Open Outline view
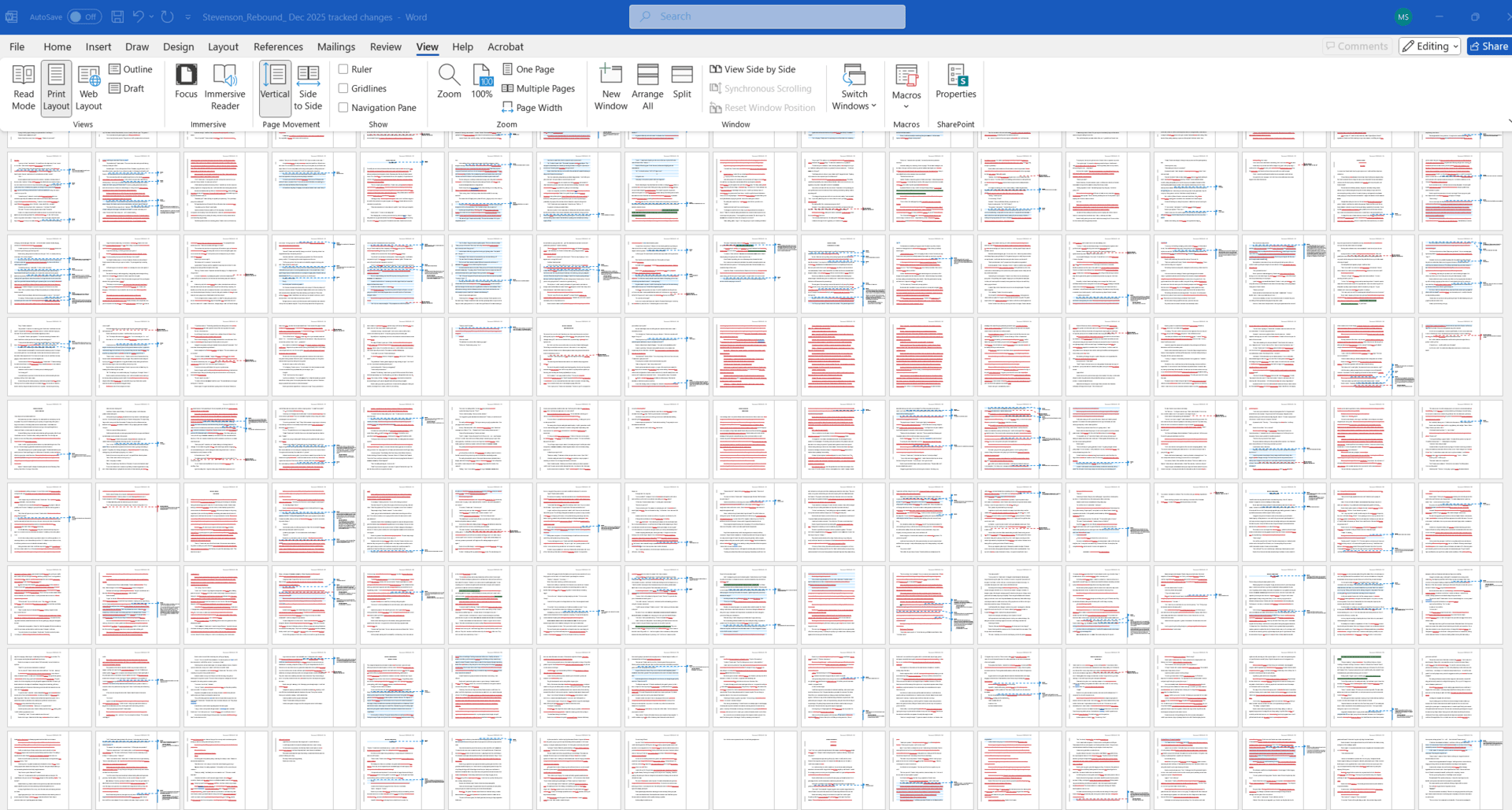Screen dimensions: 1512x810 (131, 69)
